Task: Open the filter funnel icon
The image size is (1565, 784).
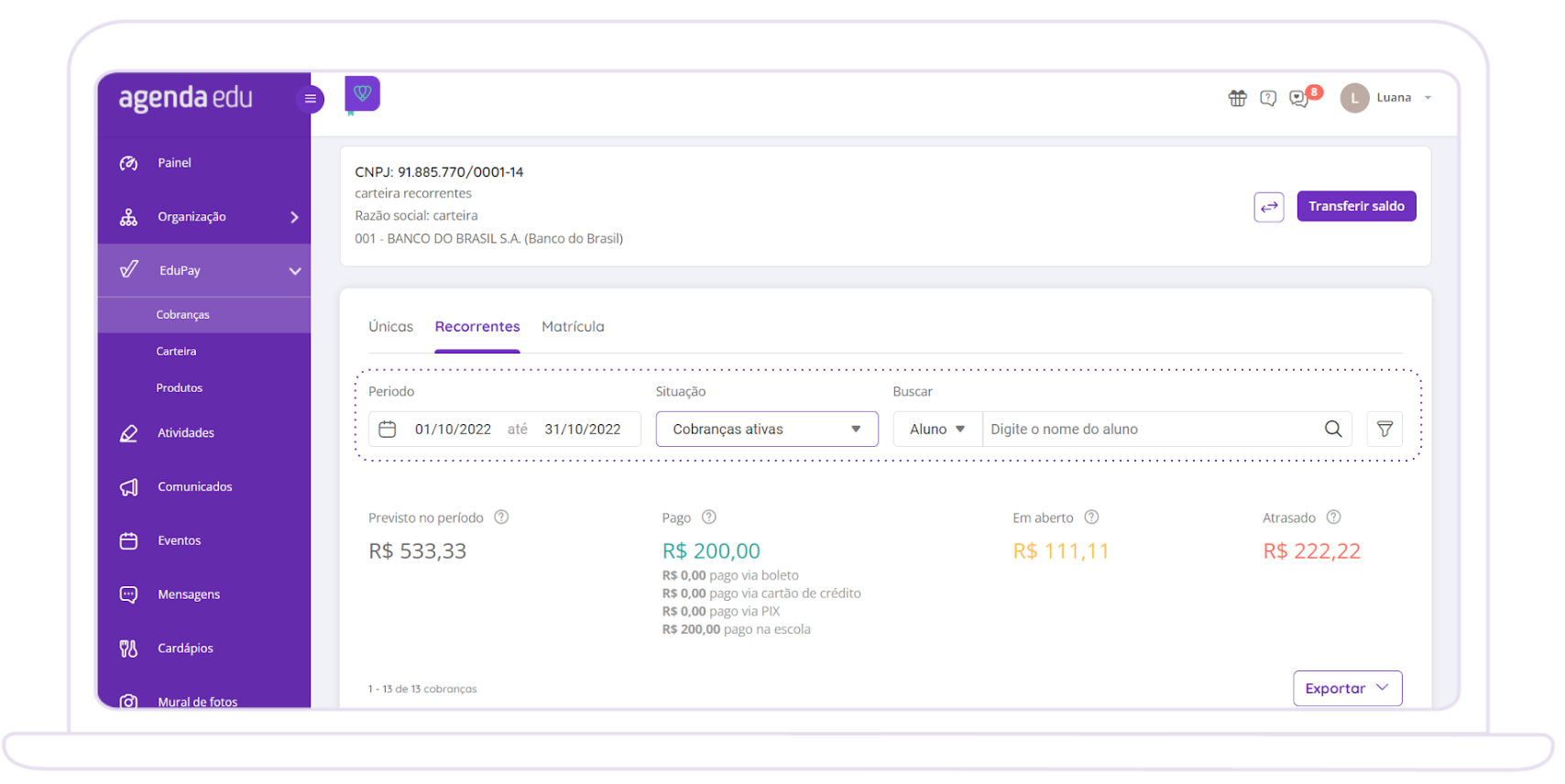Action: (x=1384, y=430)
